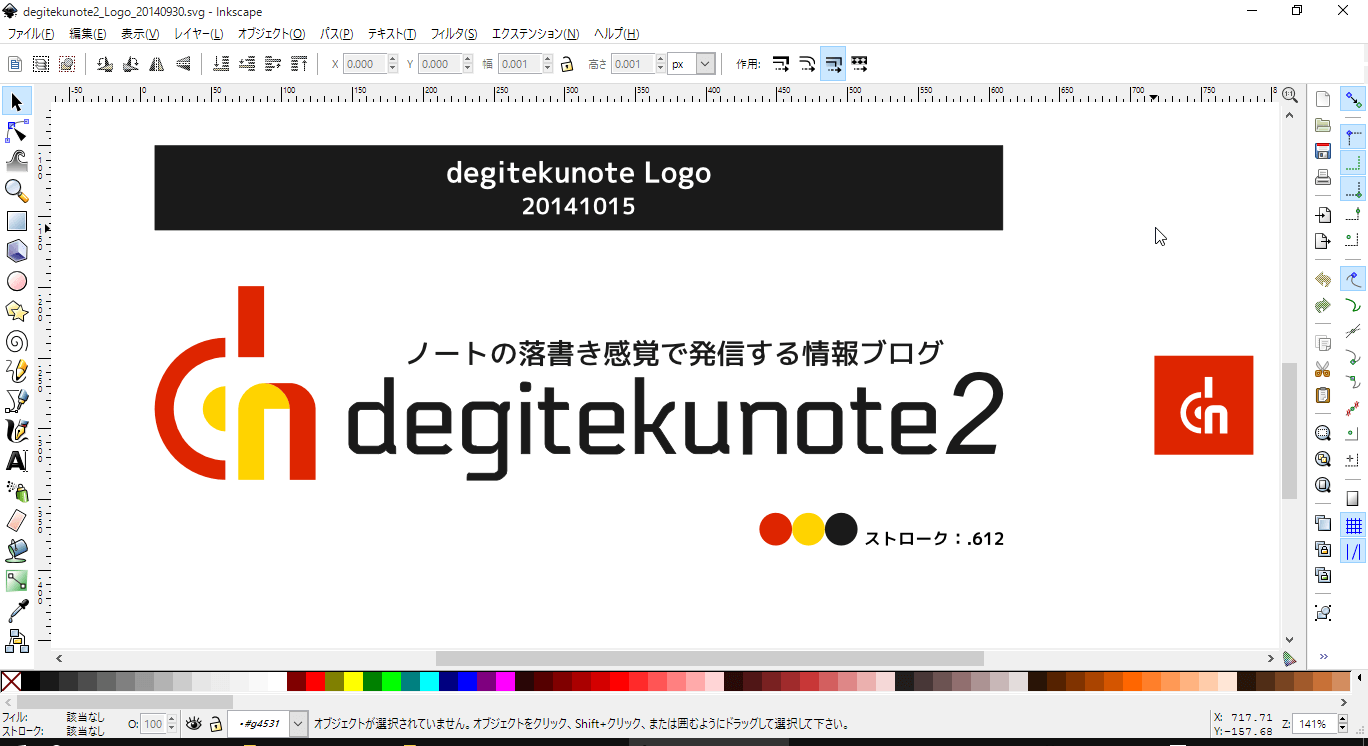Click Rotate 90 degrees clockwise icon

tap(131, 64)
